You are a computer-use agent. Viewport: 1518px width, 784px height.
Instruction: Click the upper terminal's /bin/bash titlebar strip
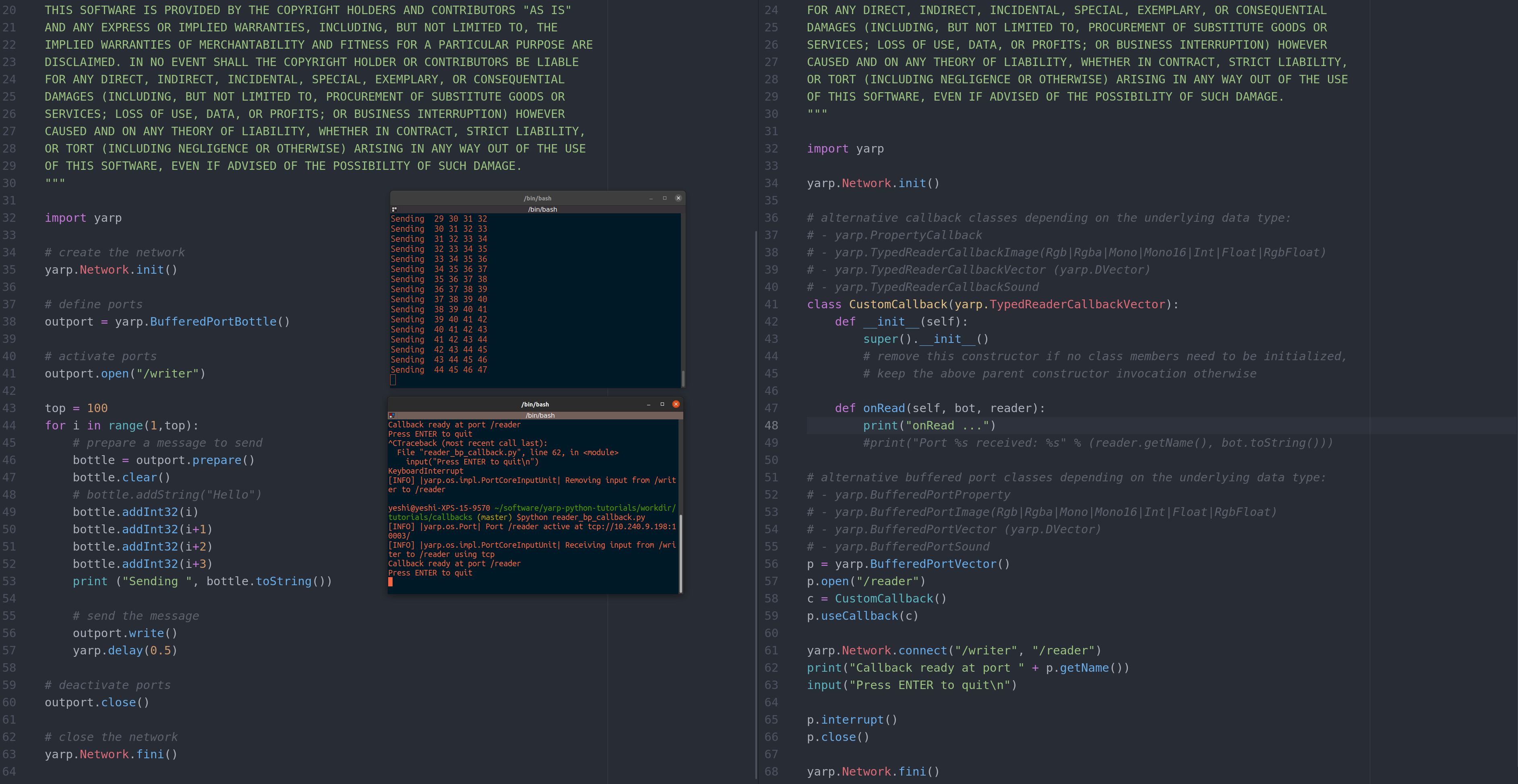pyautogui.click(x=542, y=209)
